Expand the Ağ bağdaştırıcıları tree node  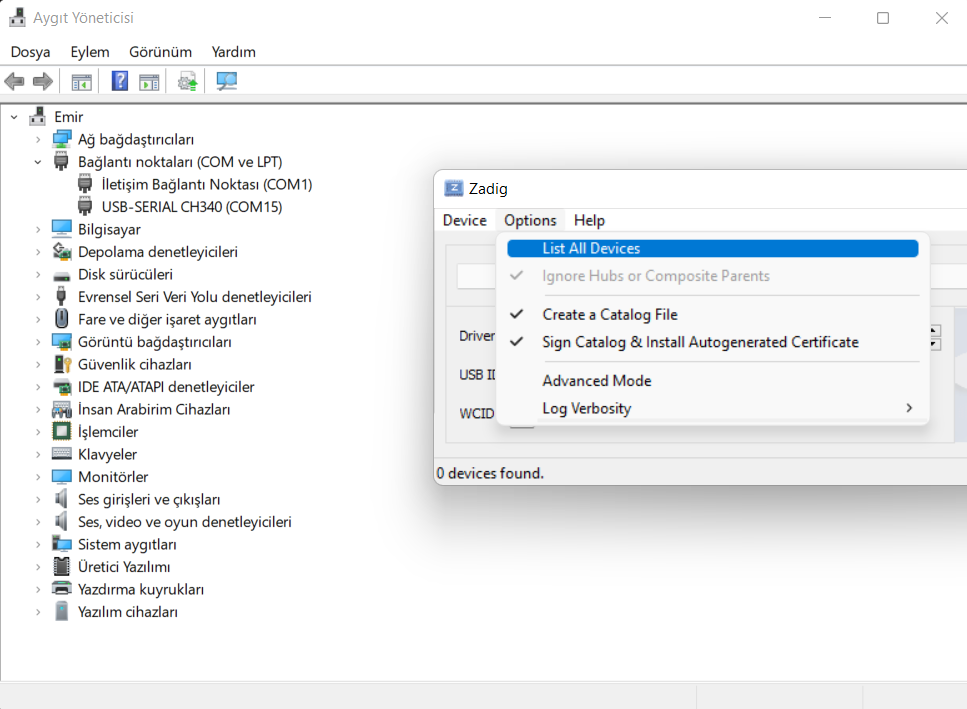tap(38, 140)
